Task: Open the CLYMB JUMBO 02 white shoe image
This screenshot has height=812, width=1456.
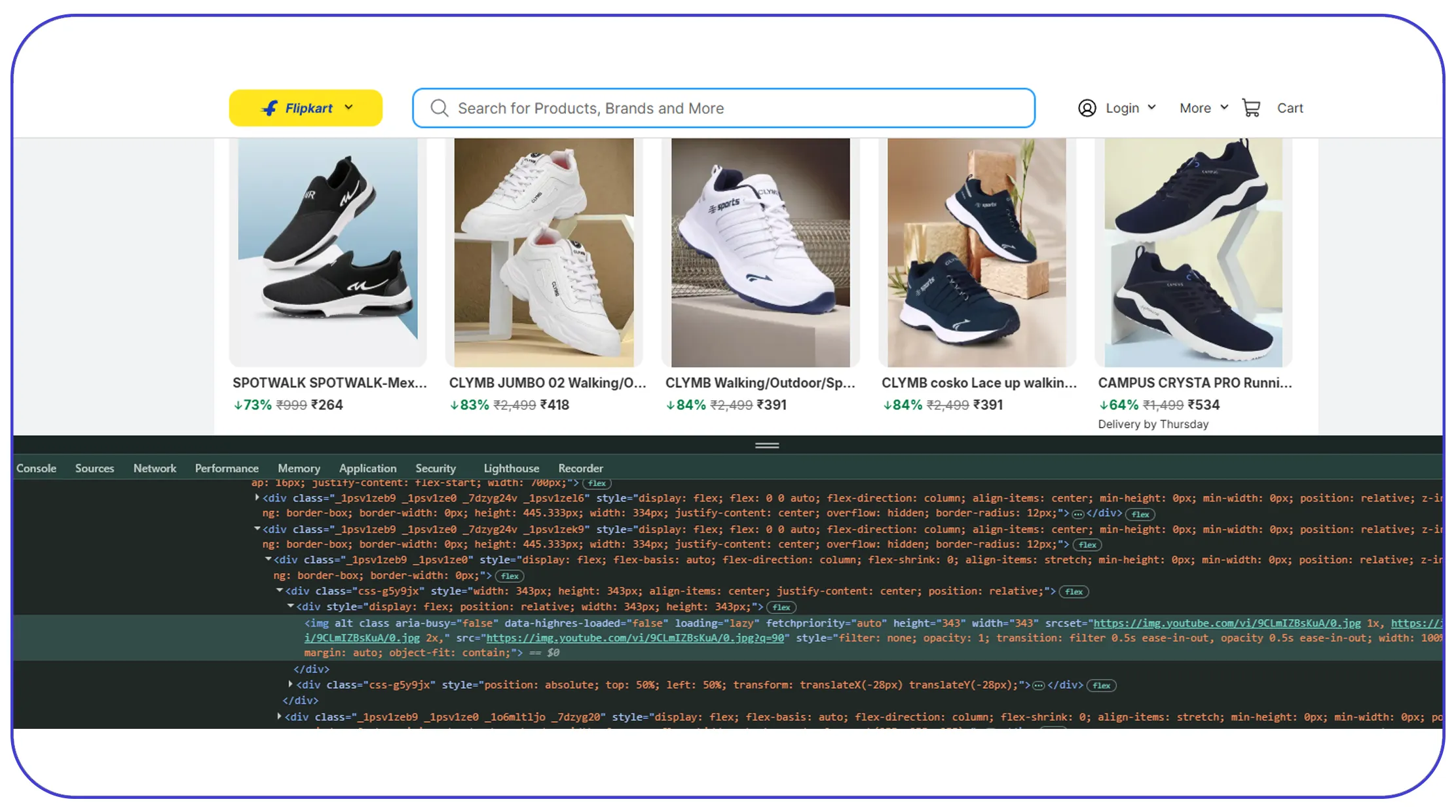Action: pos(544,252)
